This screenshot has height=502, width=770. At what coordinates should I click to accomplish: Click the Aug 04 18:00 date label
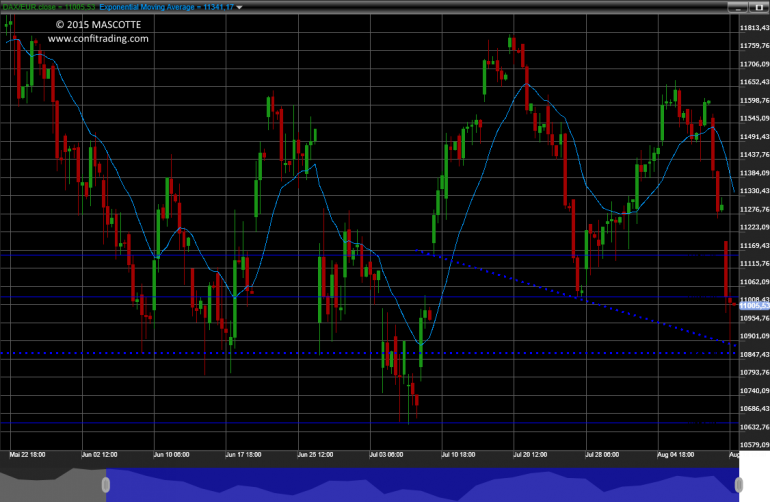click(x=675, y=455)
